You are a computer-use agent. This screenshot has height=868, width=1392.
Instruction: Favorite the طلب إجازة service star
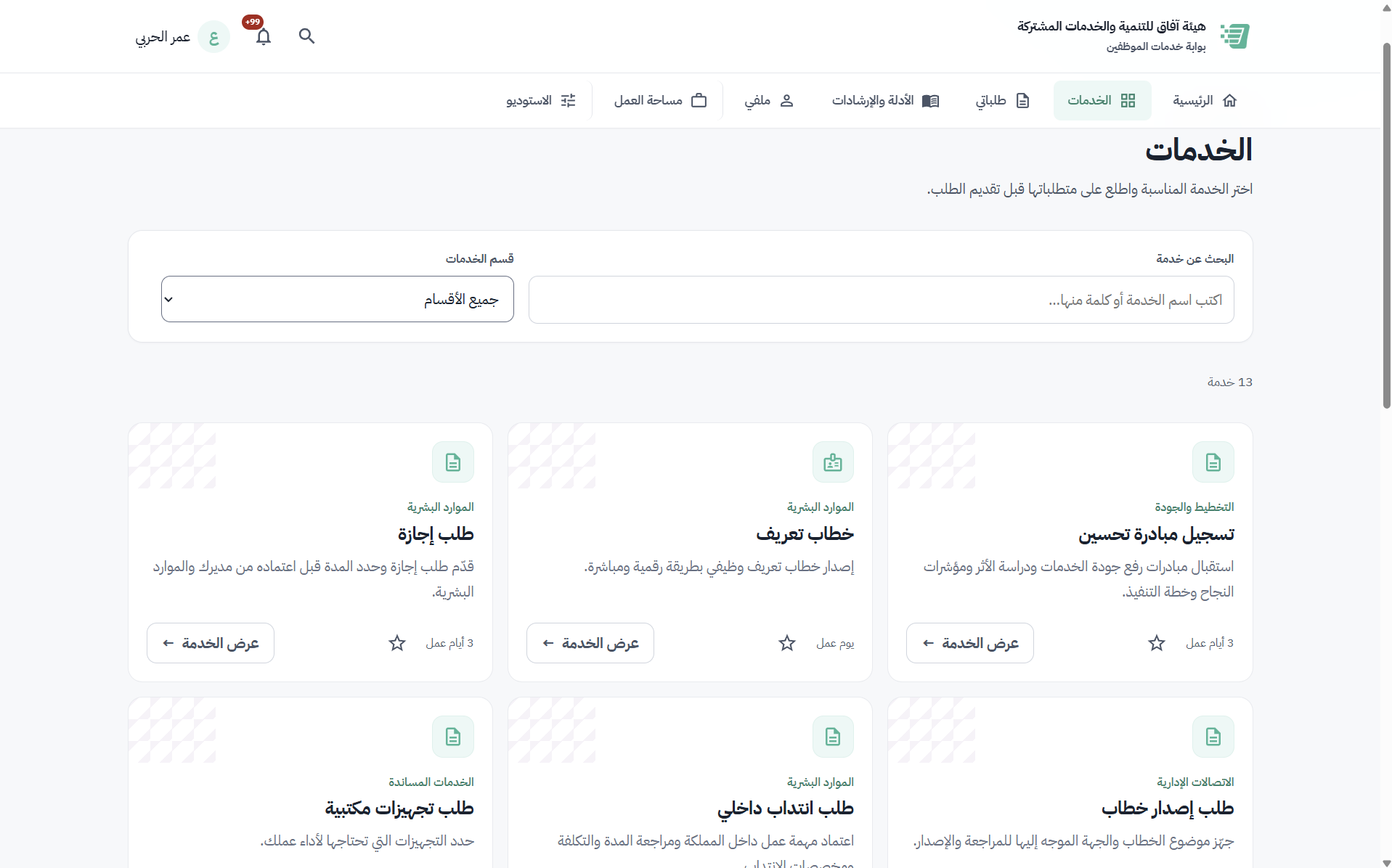(x=397, y=643)
